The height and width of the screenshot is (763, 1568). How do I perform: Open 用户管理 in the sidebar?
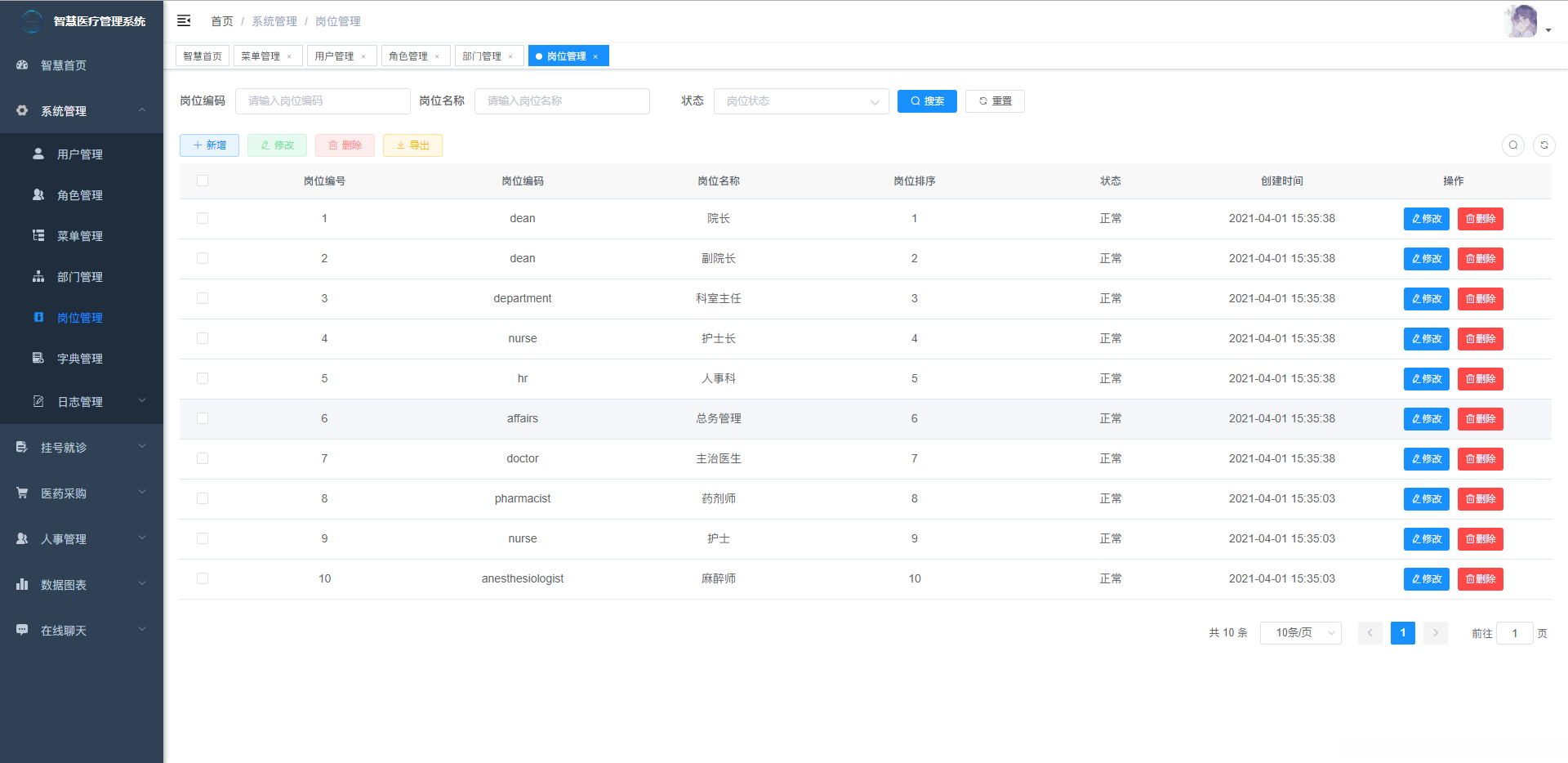[79, 154]
